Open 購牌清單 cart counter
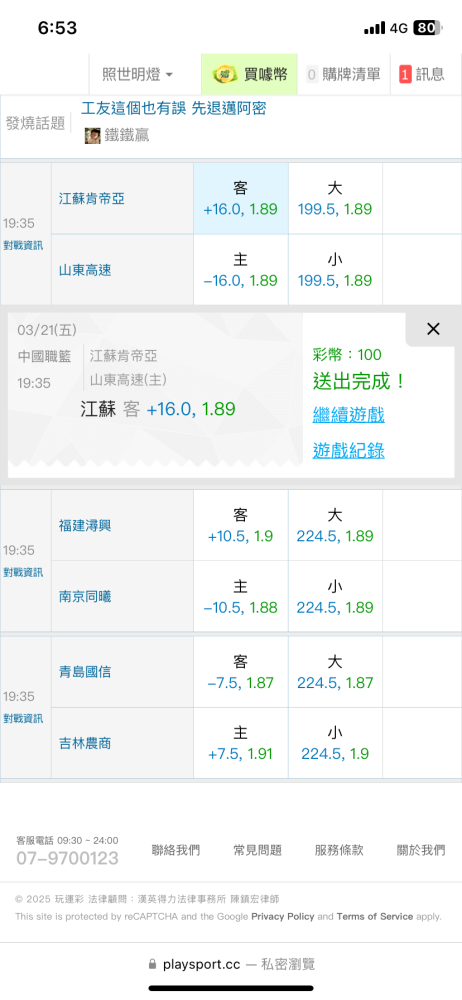Image resolution: width=462 pixels, height=1000 pixels. 343,74
